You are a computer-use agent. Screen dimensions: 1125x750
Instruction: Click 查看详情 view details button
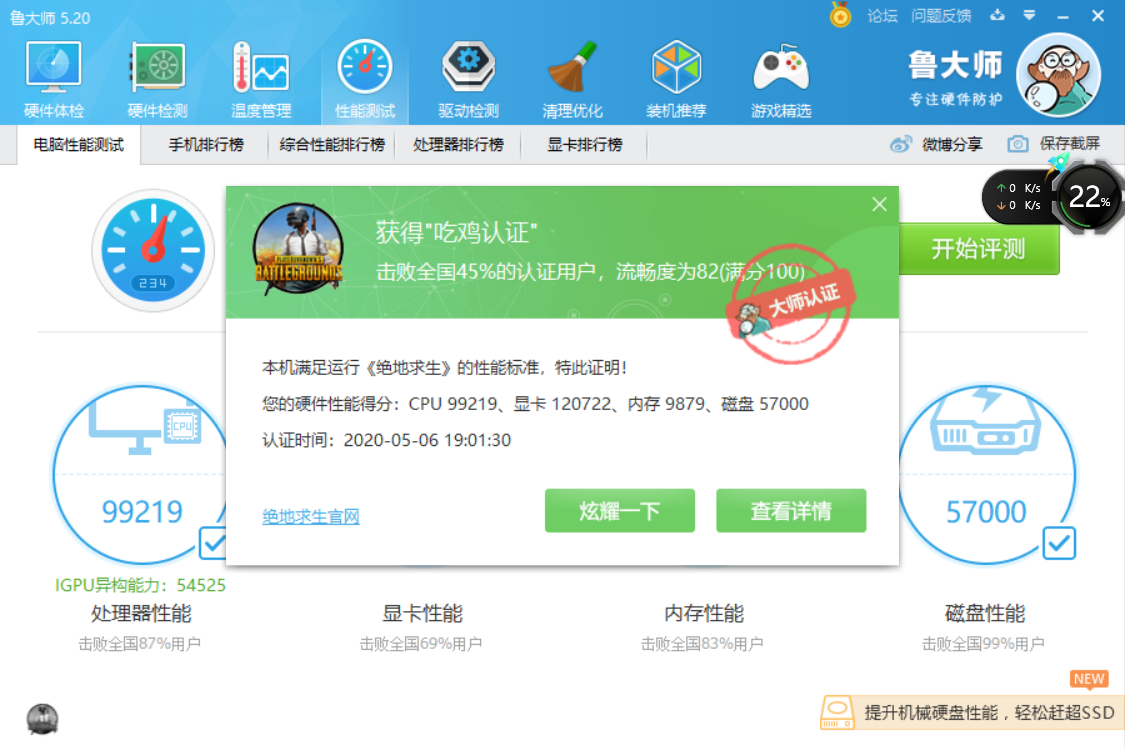(791, 511)
